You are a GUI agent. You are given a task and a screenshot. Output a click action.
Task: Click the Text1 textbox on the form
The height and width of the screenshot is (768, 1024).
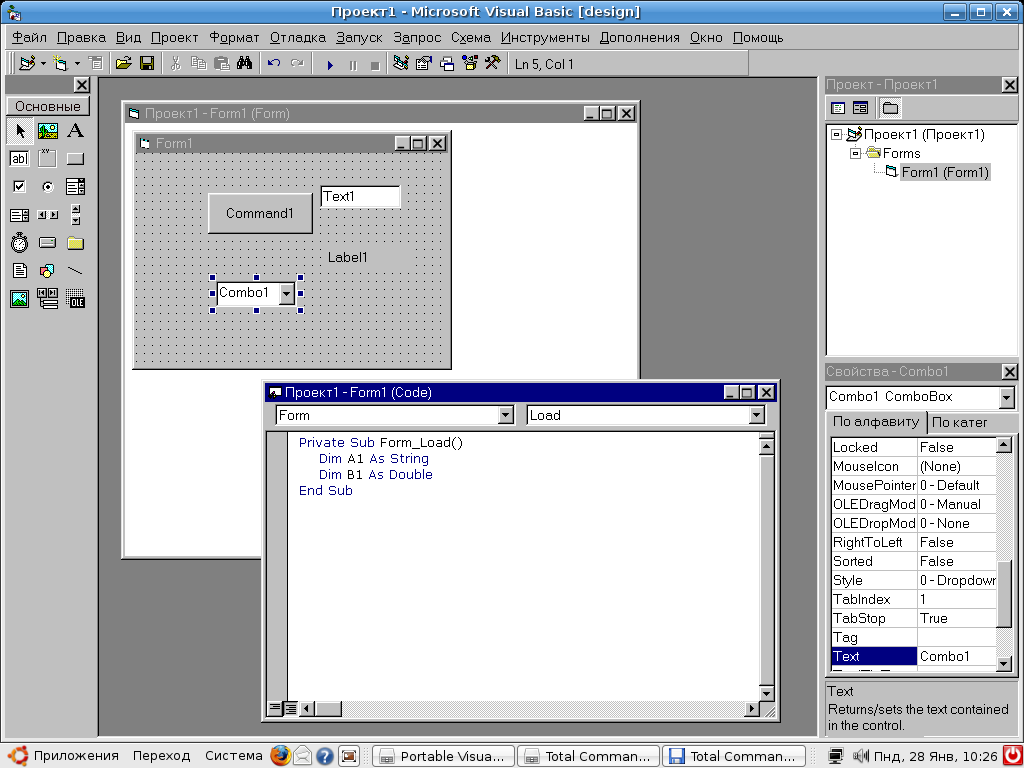(360, 197)
